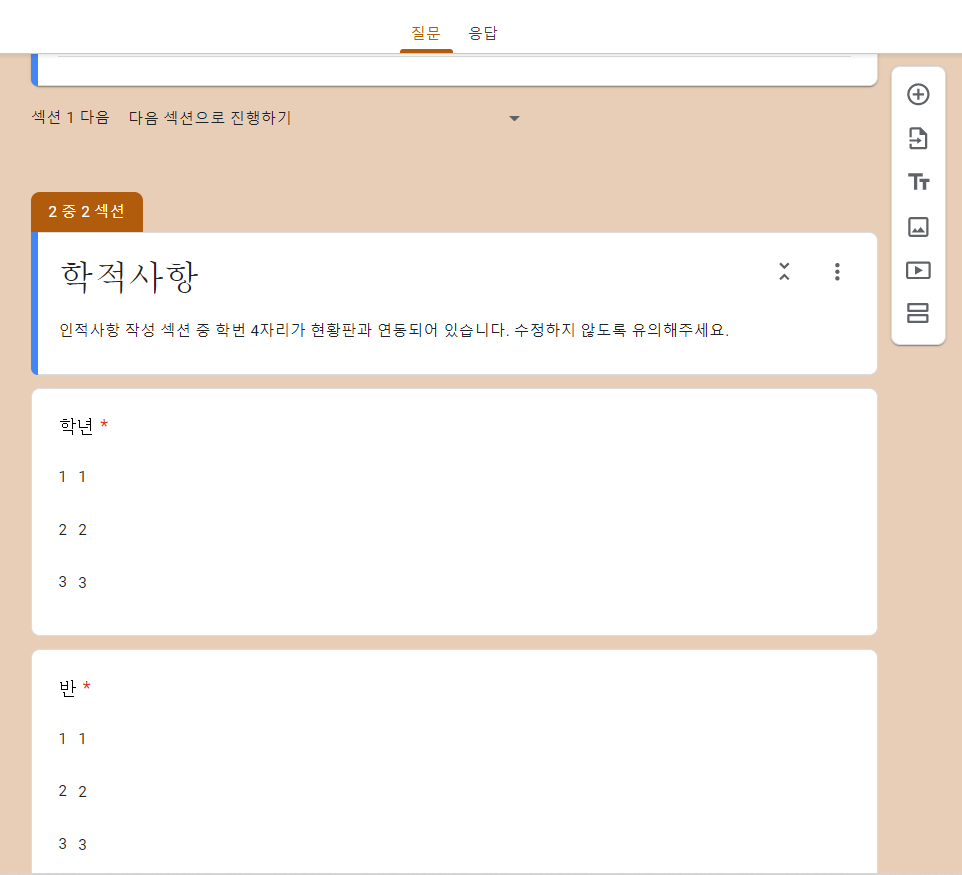The width and height of the screenshot is (962, 875).
Task: Click the 2 중 2 섹션 label
Action: (x=87, y=212)
